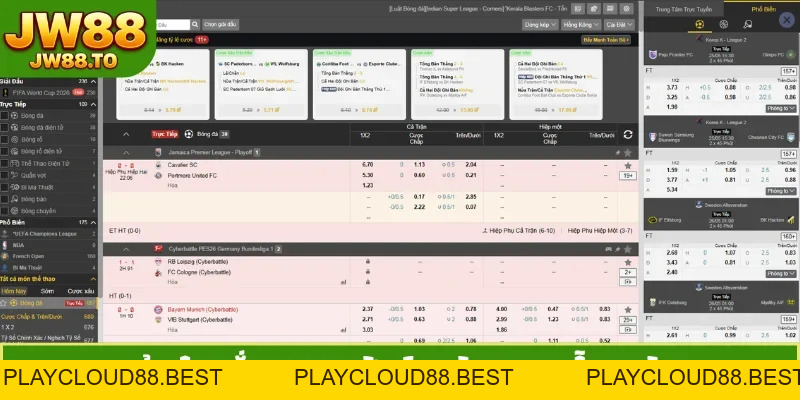
Task: Click the refresh odds icon
Action: [628, 134]
